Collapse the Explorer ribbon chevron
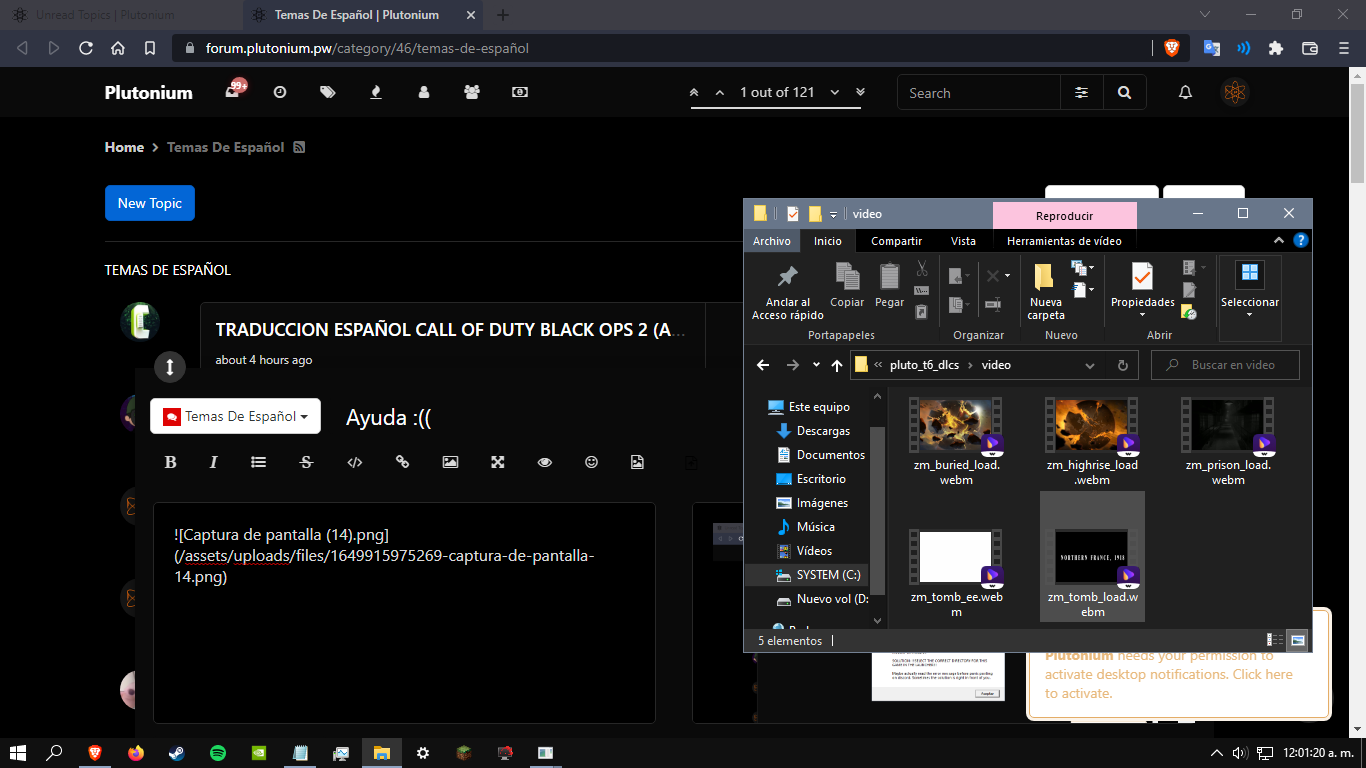 (x=1279, y=241)
